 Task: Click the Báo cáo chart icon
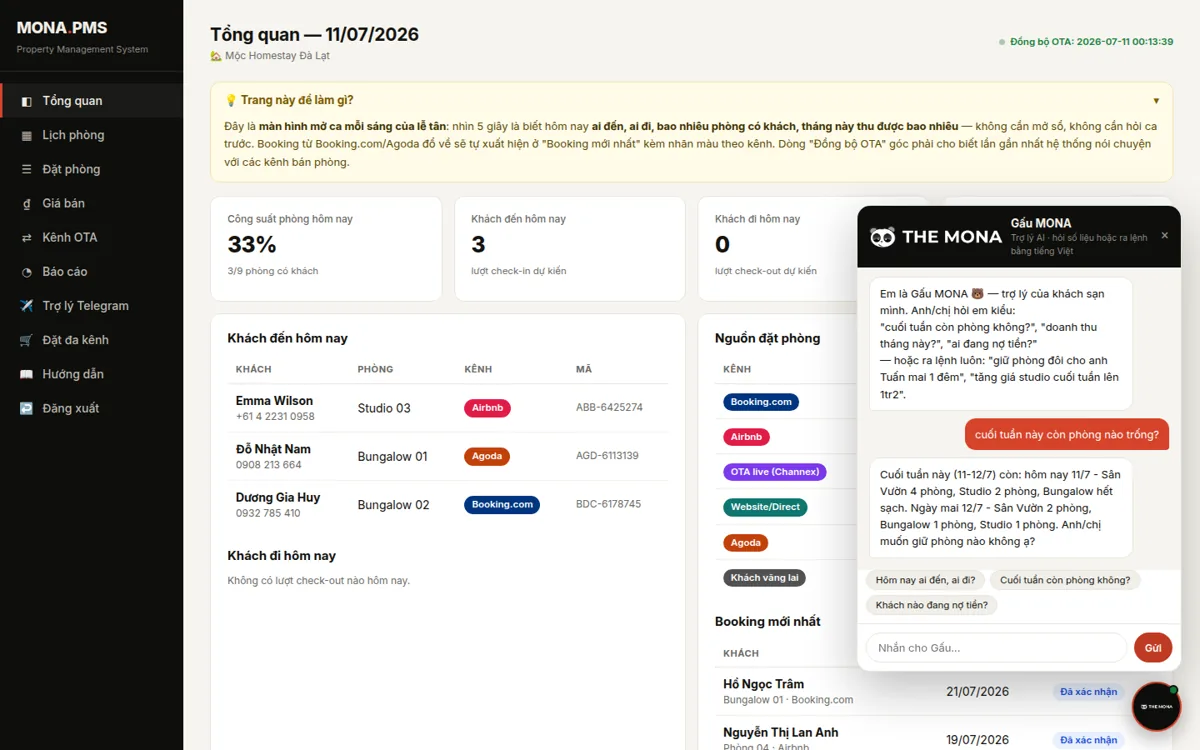pyautogui.click(x=26, y=271)
